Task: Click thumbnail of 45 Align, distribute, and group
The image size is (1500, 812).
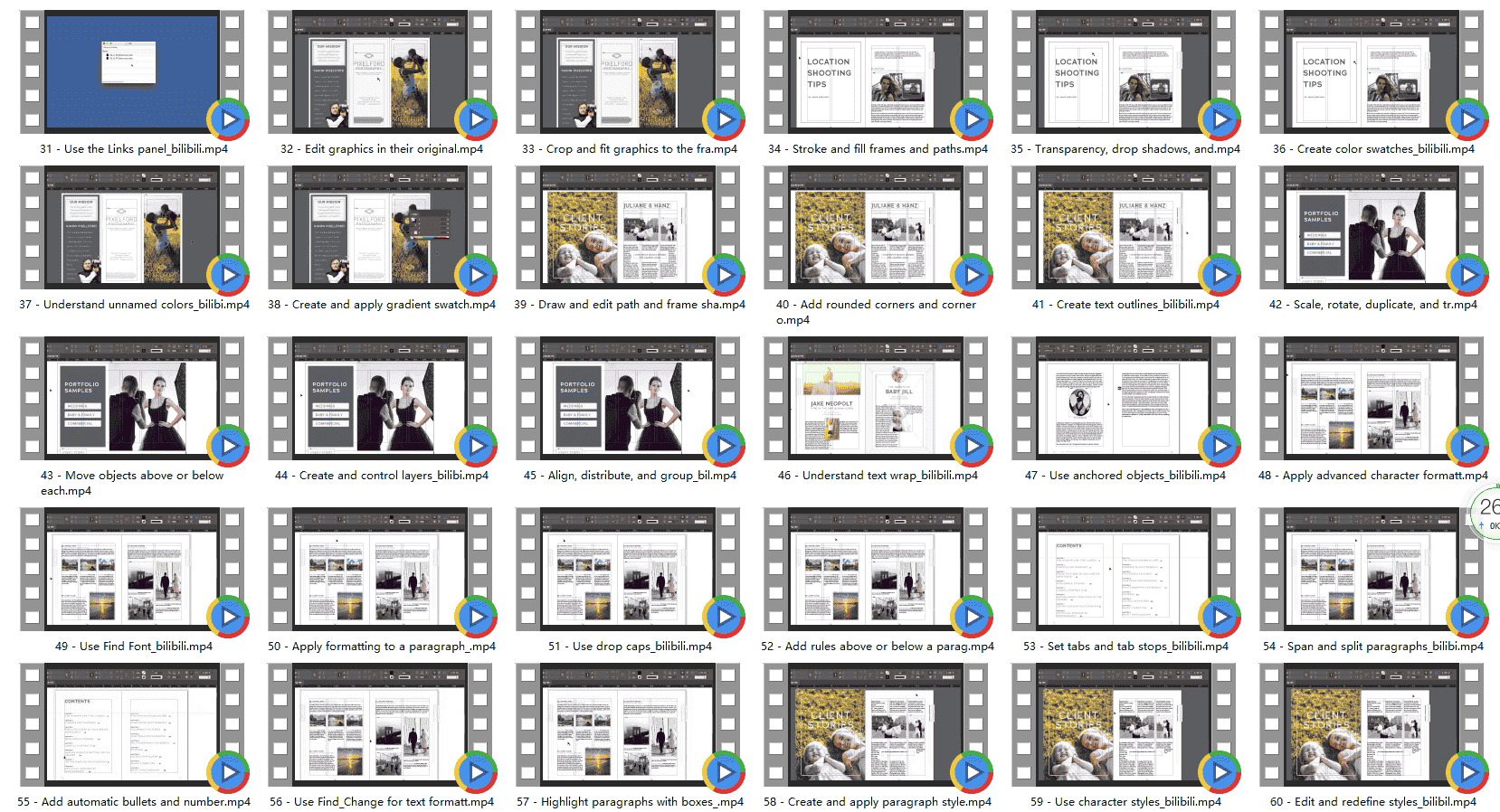Action: 628,399
